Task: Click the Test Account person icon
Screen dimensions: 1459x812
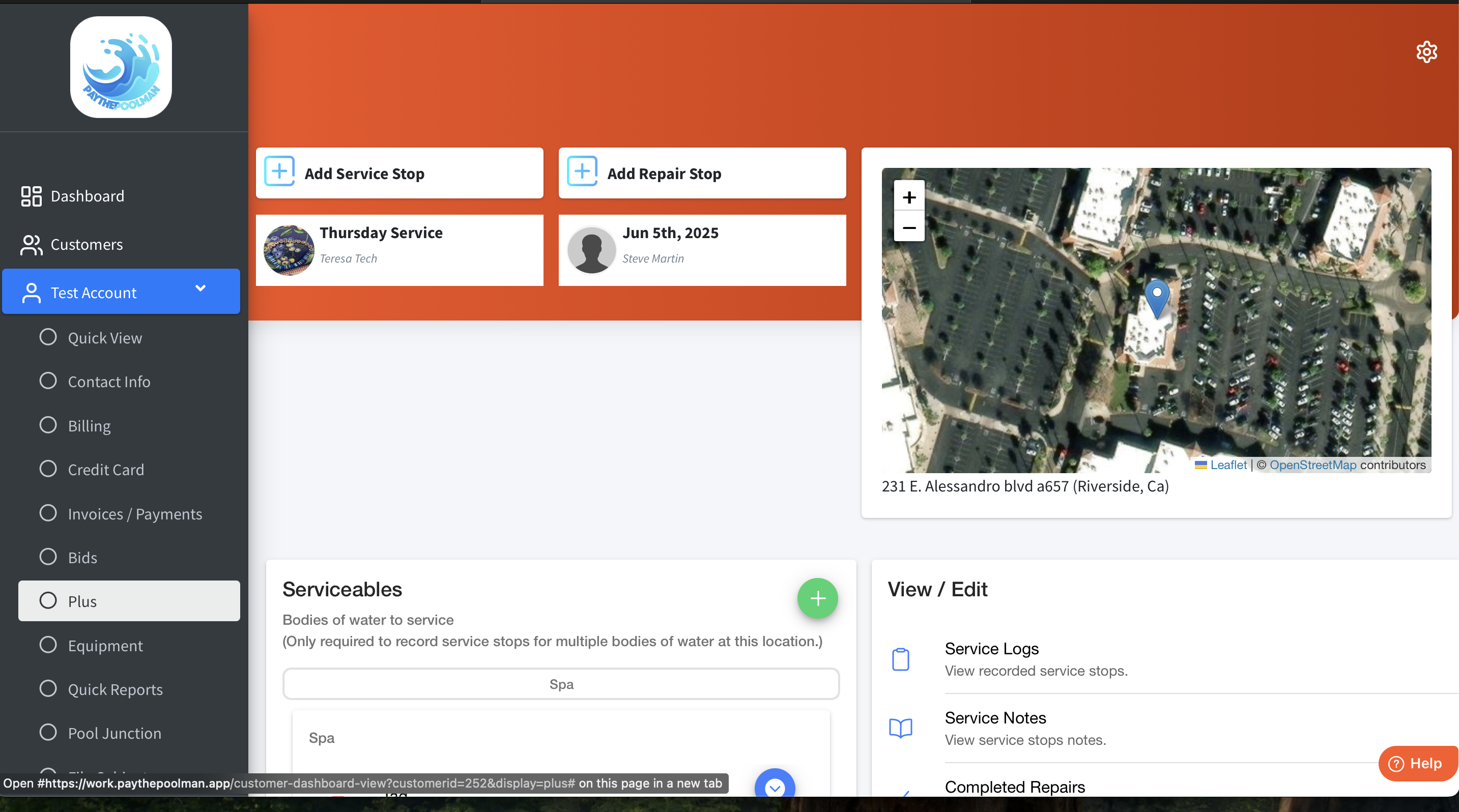Action: (31, 293)
